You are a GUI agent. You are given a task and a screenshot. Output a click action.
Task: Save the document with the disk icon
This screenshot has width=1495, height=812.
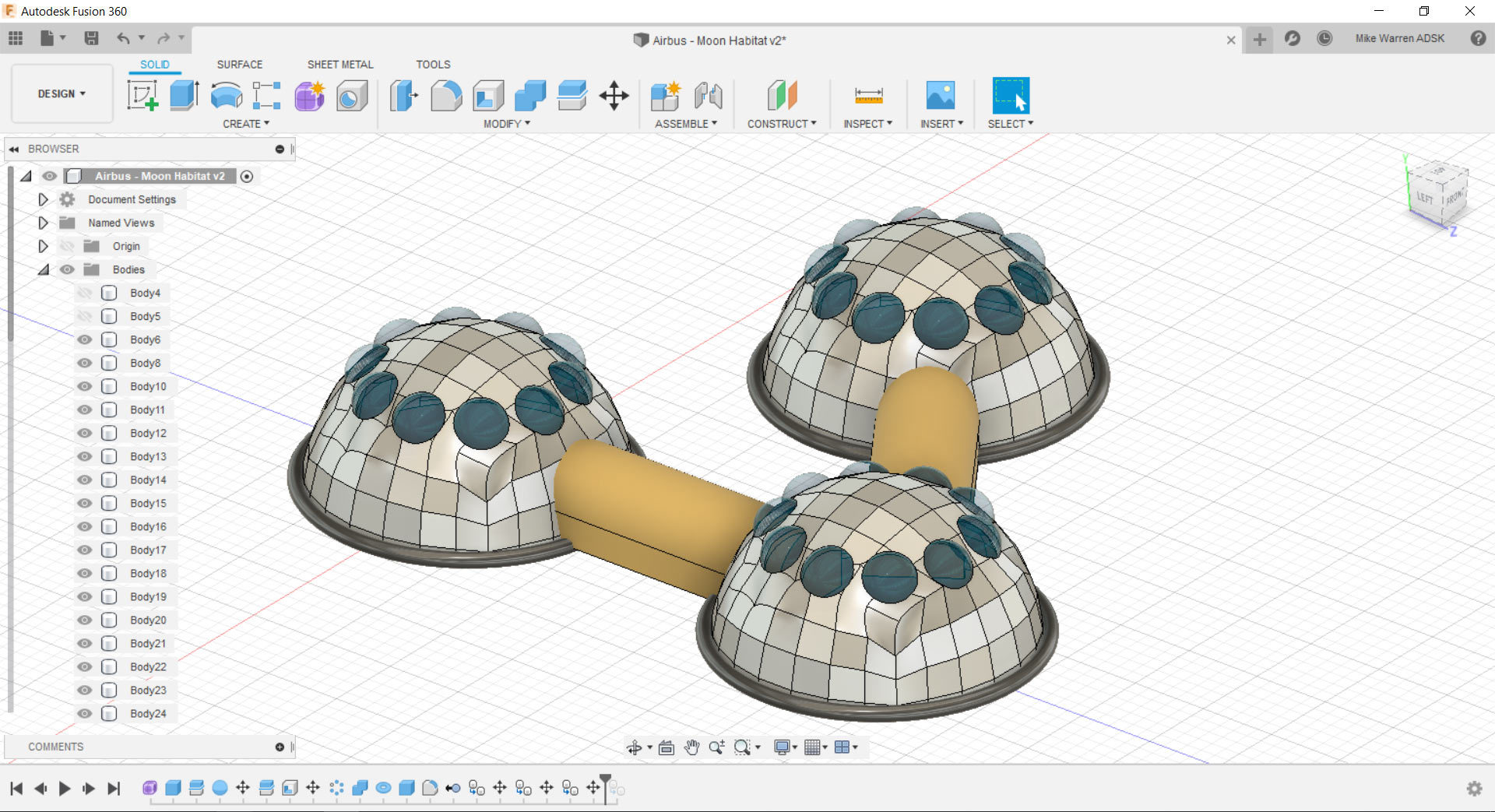pos(91,38)
